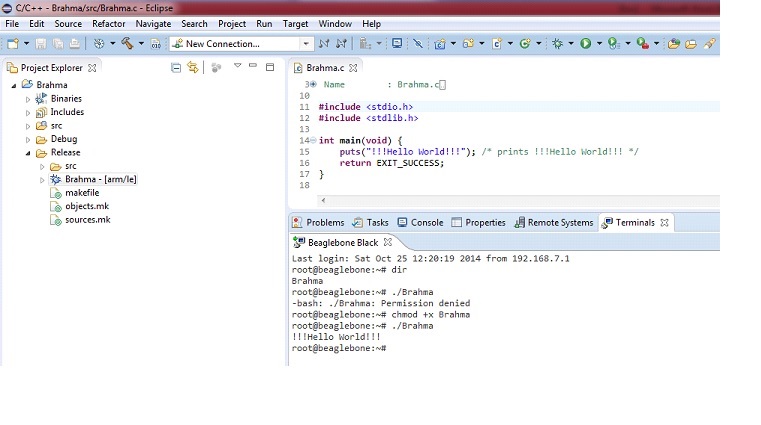Click the Debug bug toolbar icon

[557, 44]
